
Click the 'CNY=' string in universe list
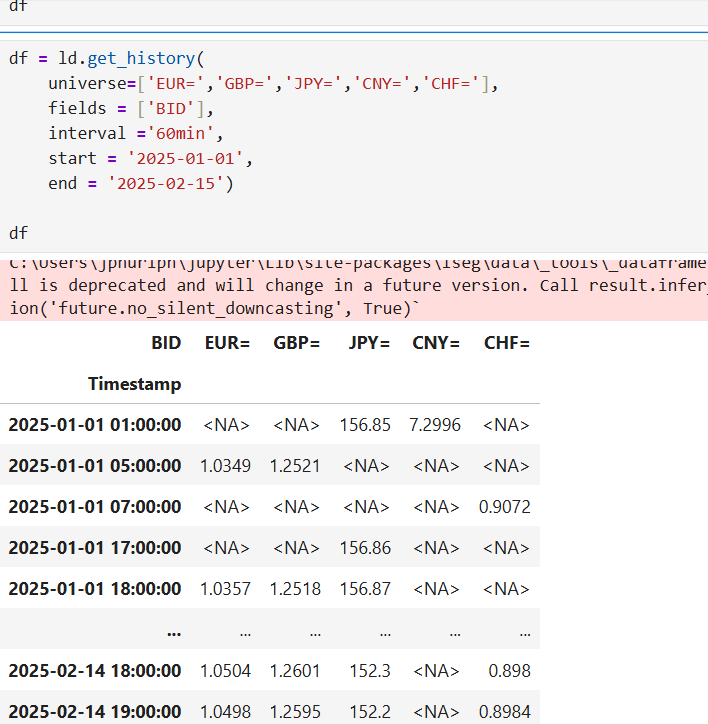pos(382,84)
